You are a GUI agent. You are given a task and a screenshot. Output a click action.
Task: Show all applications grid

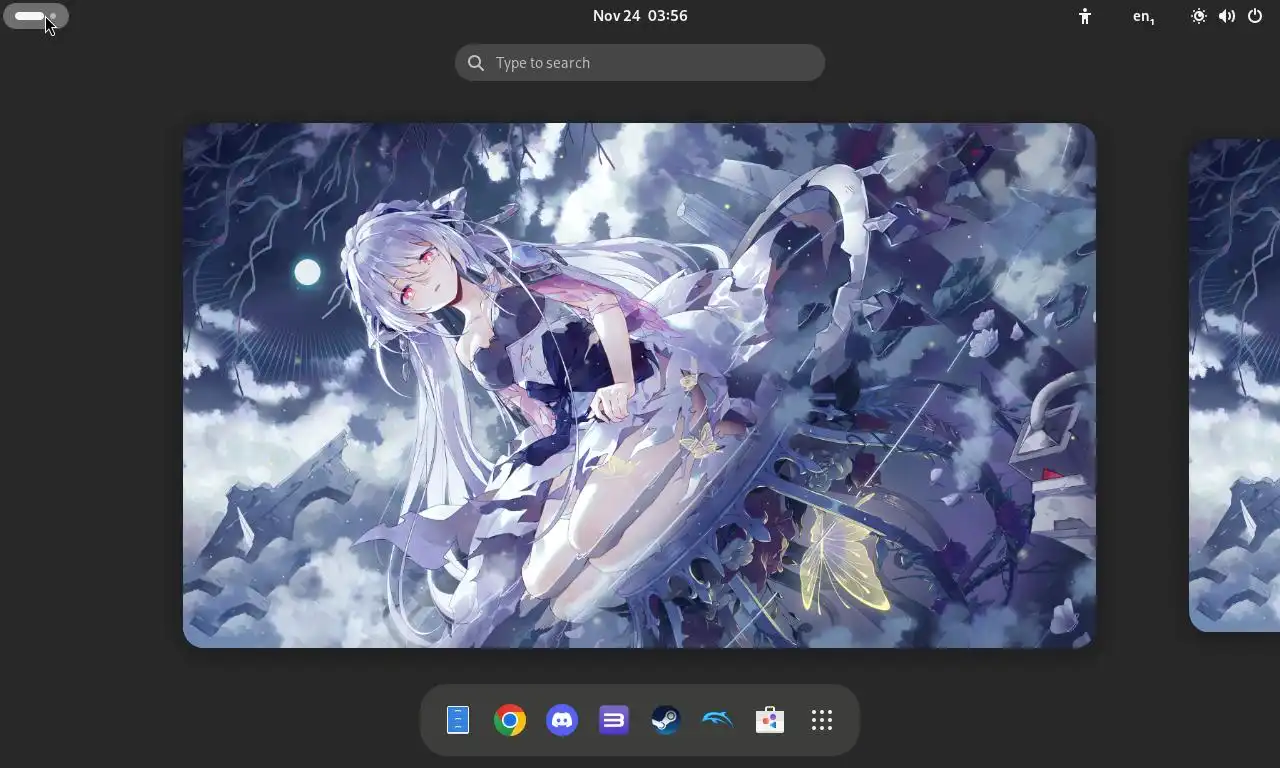[x=822, y=720]
